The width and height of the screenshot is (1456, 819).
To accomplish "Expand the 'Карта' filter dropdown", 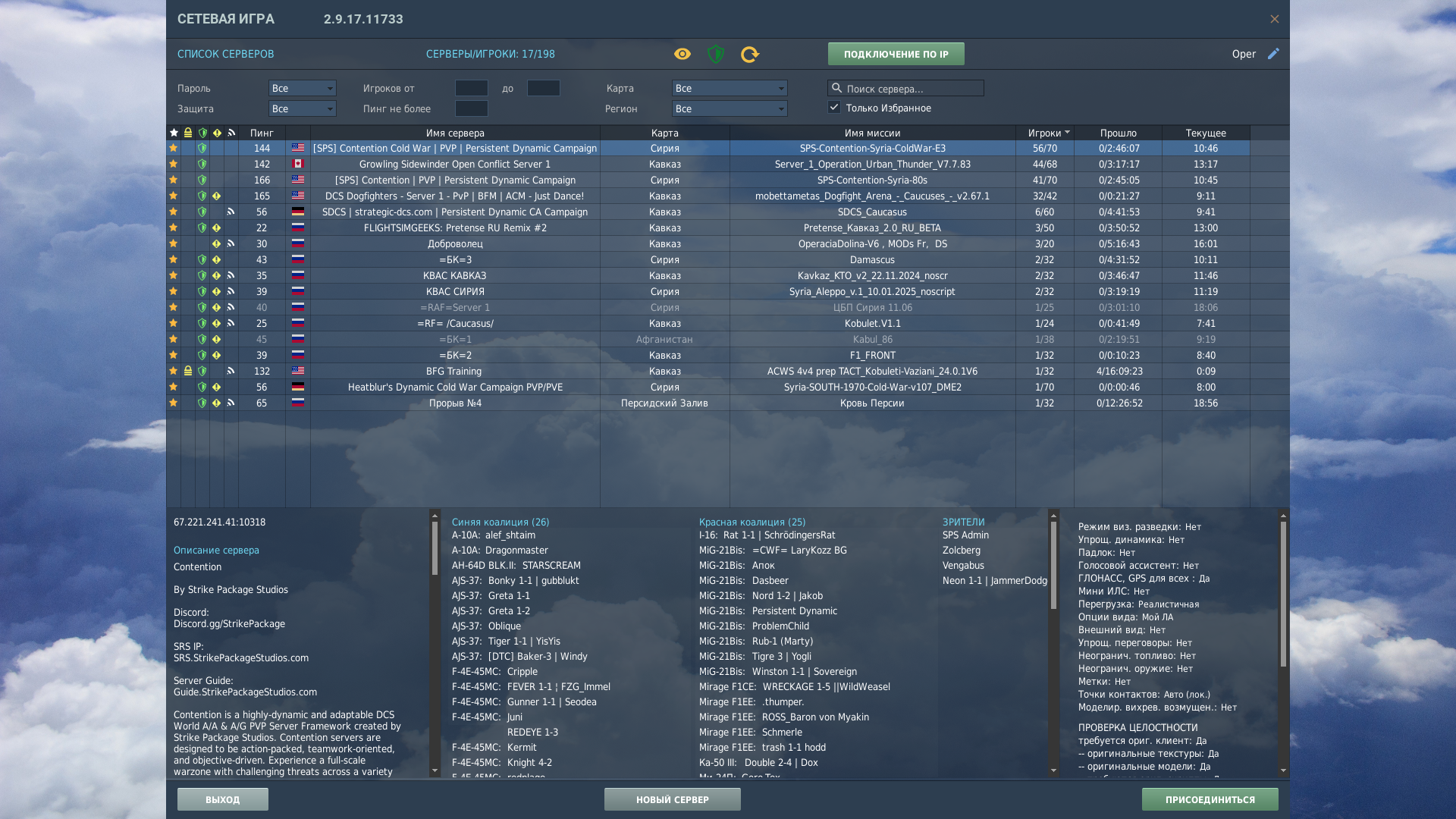I will pos(729,88).
